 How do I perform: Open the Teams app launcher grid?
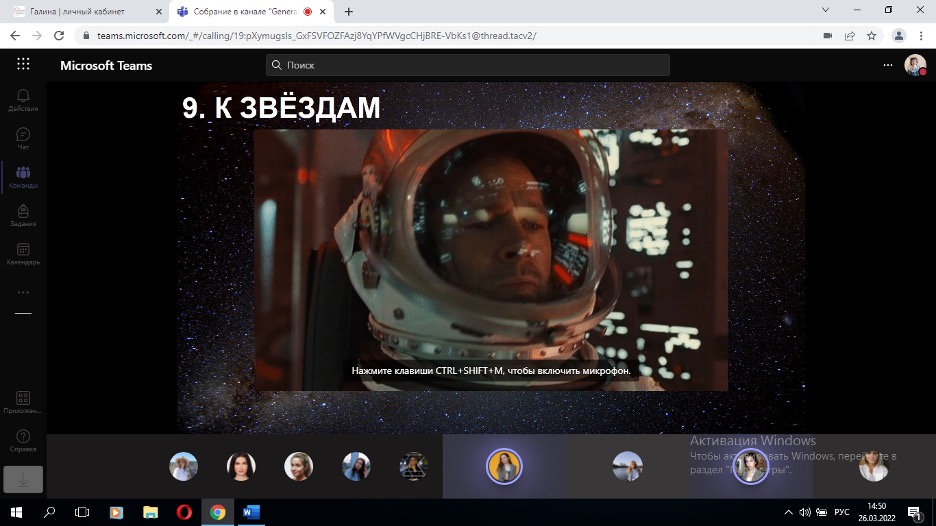[x=23, y=65]
